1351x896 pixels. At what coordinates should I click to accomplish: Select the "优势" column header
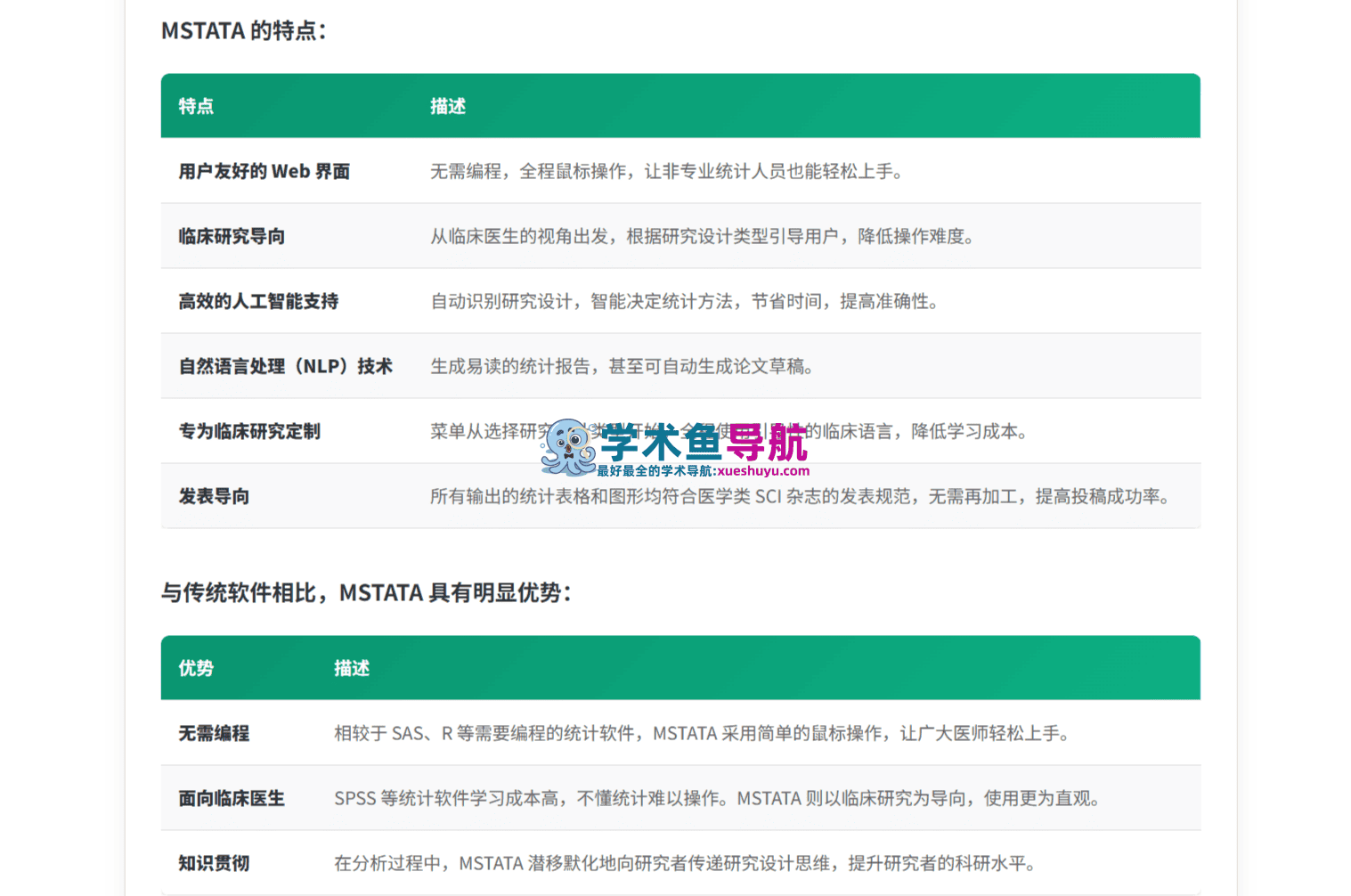(196, 668)
